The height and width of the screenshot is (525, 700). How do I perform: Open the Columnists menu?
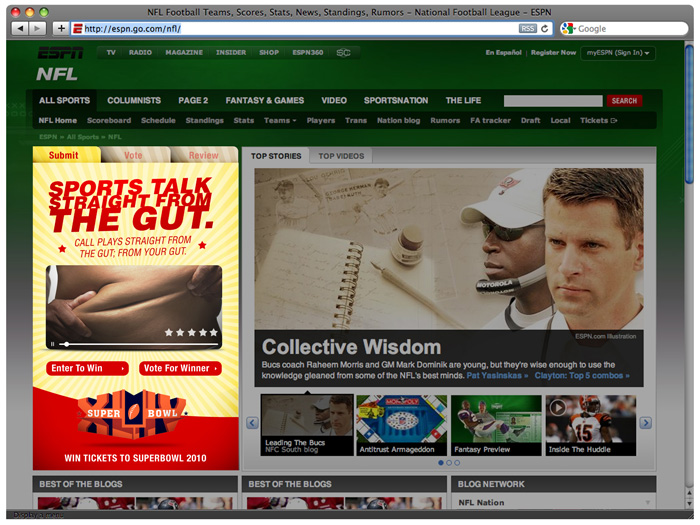(x=134, y=100)
